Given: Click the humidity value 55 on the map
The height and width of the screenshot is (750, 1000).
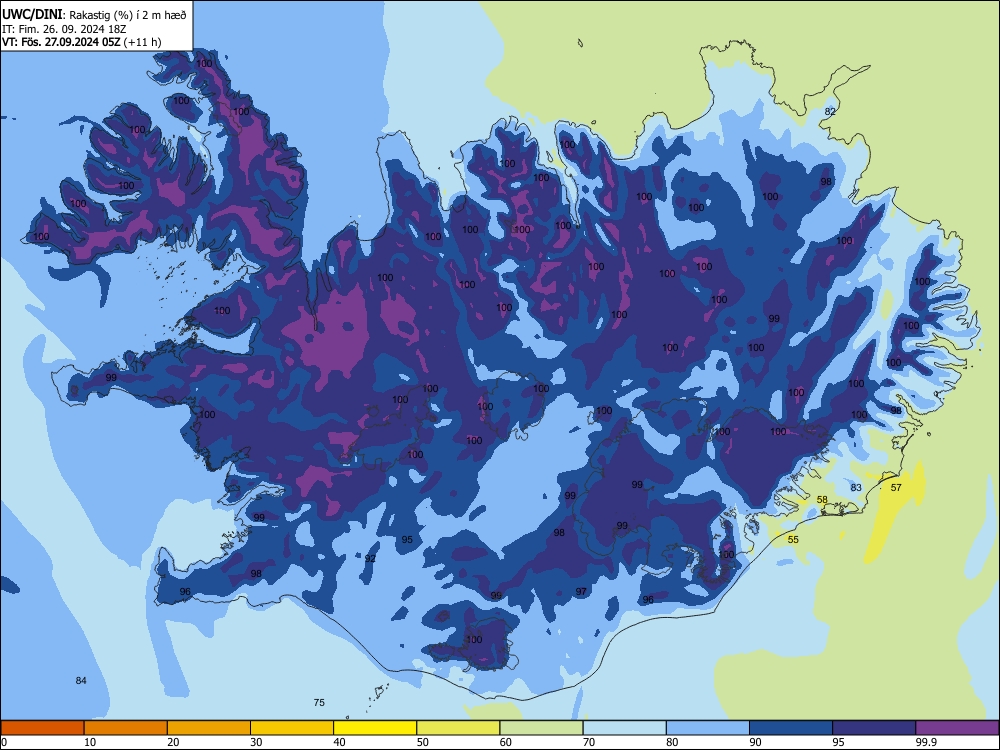Looking at the screenshot, I should (793, 540).
